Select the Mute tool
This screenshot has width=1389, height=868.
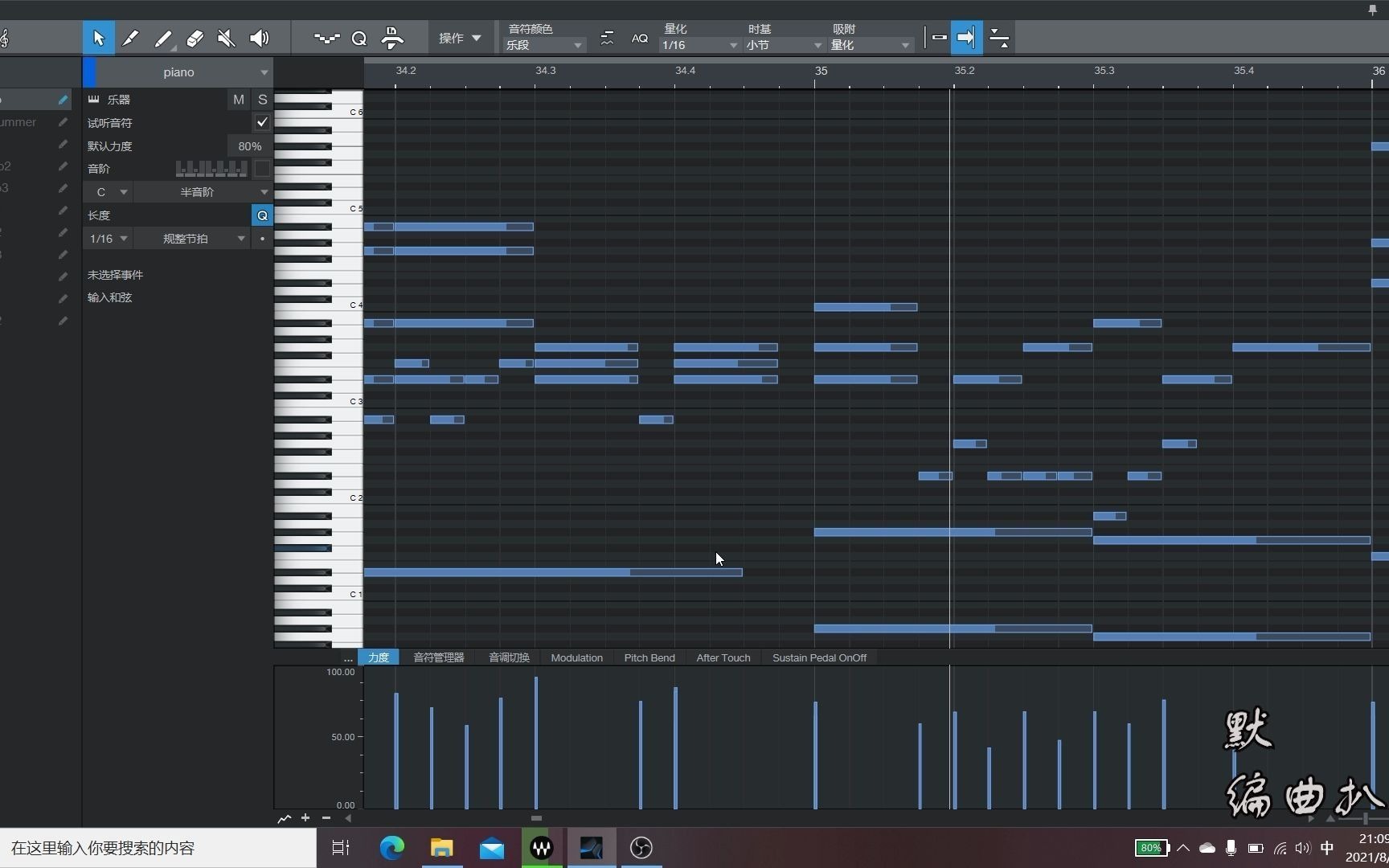pyautogui.click(x=227, y=38)
